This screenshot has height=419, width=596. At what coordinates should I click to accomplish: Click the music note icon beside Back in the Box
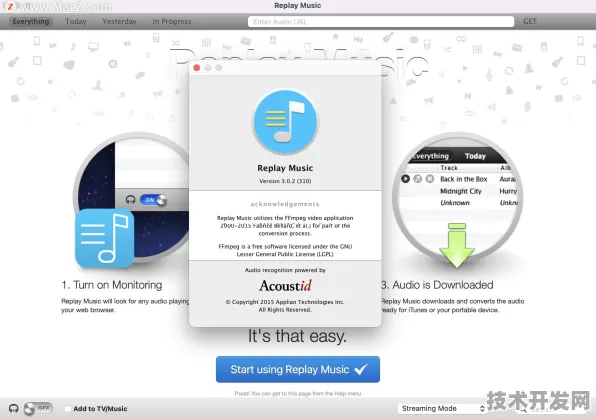[x=418, y=179]
